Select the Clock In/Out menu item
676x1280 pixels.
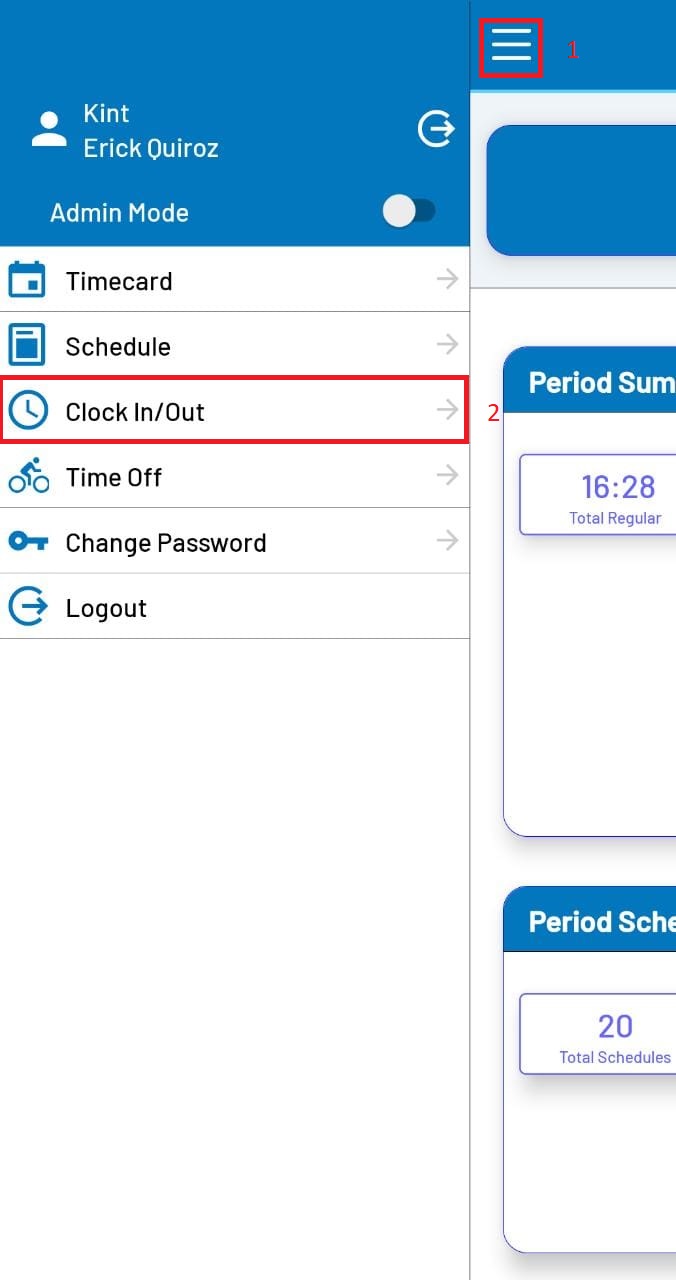(x=135, y=412)
